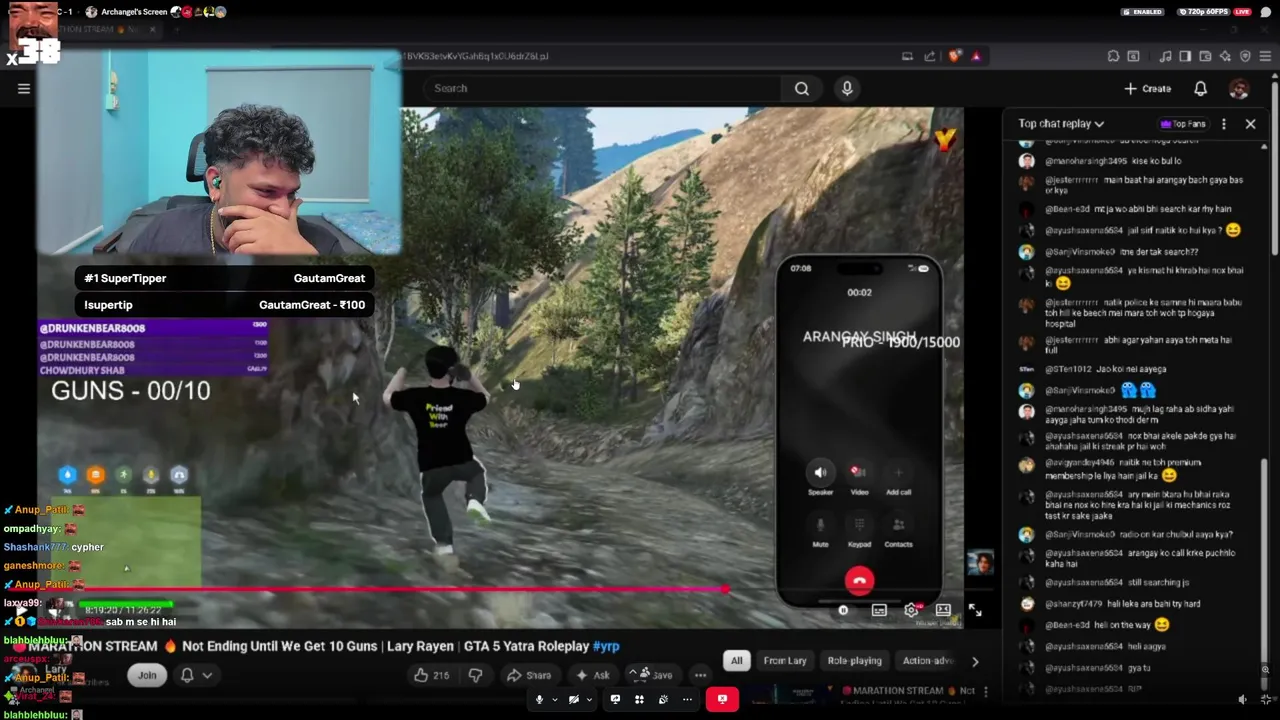
Task: Open the Top Fans leaderboard badge
Action: point(1184,124)
